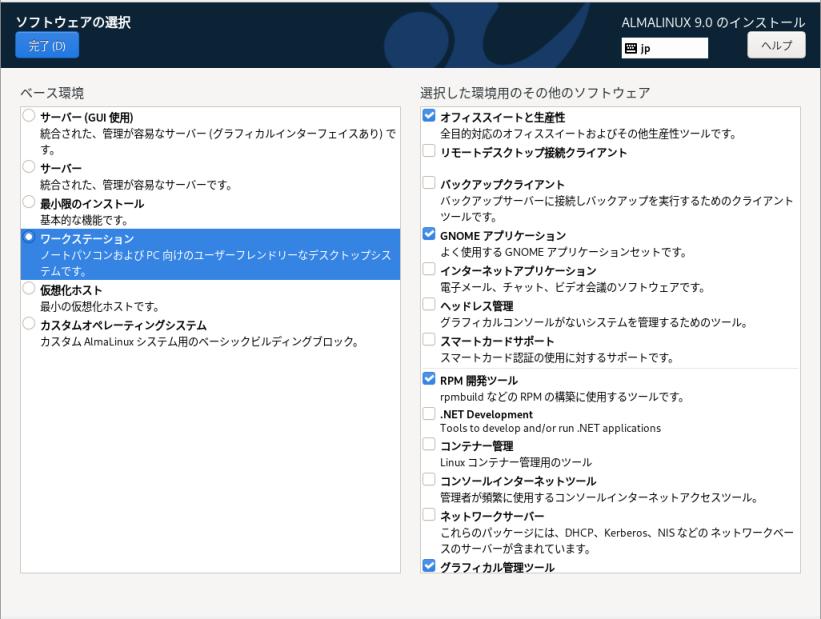Check ヘッドレス管理 checkbox
Viewport: 821px width, 619px height.
tap(429, 304)
